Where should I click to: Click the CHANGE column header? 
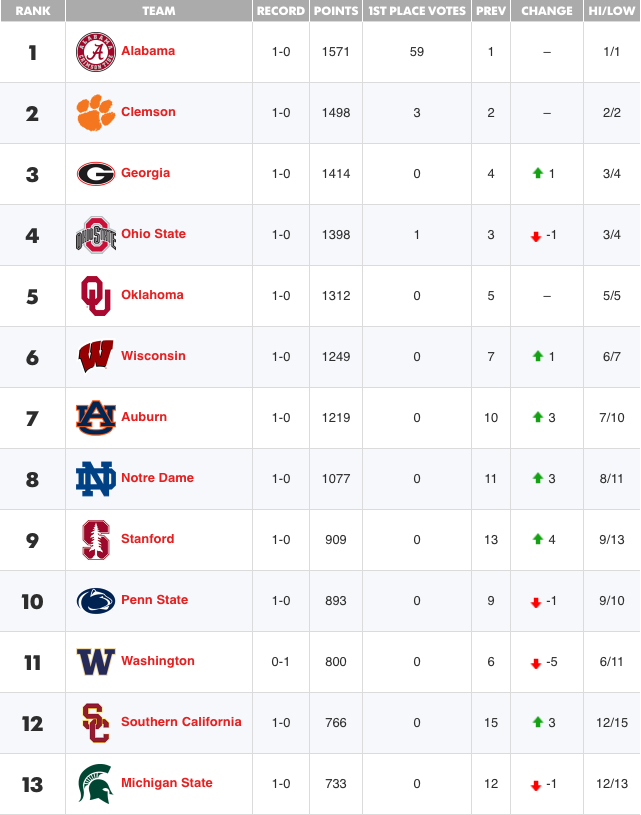pos(547,11)
